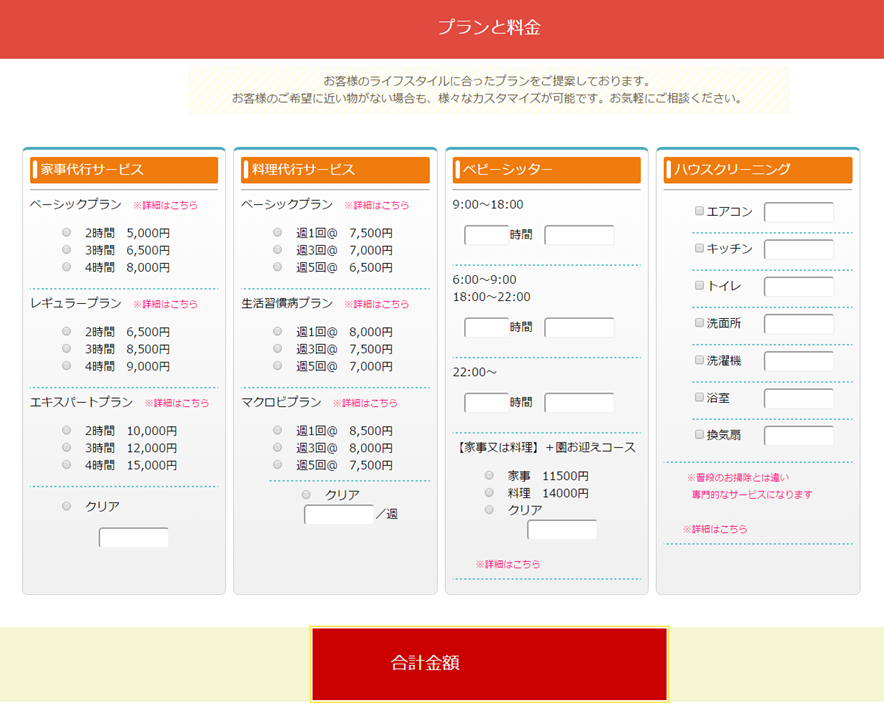The width and height of the screenshot is (884, 708).
Task: Check the 浴室 cleaning checkbox
Action: 699,397
